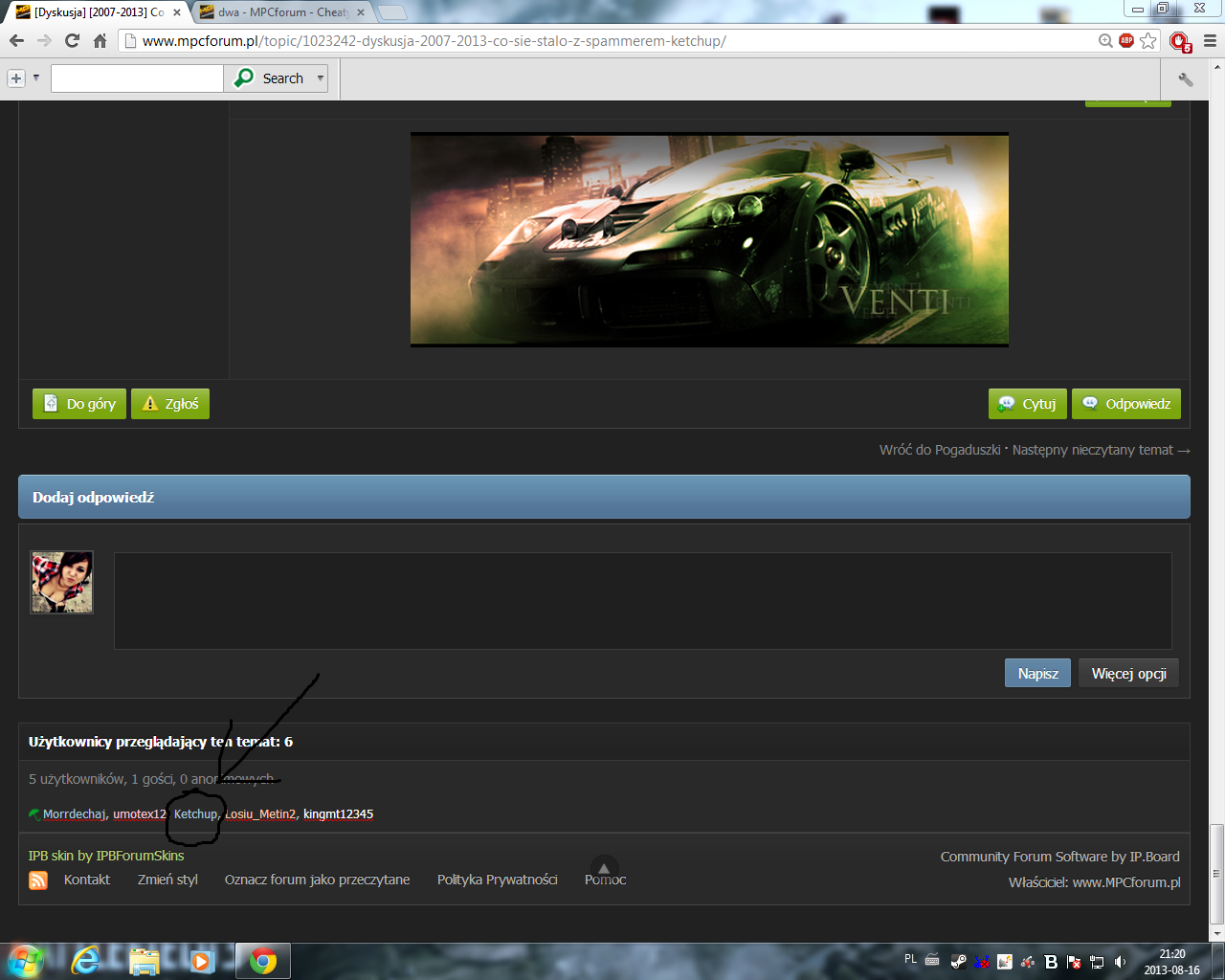Screen dimensions: 1225x980
Task: Open user Ketchup's profile link
Action: [195, 814]
